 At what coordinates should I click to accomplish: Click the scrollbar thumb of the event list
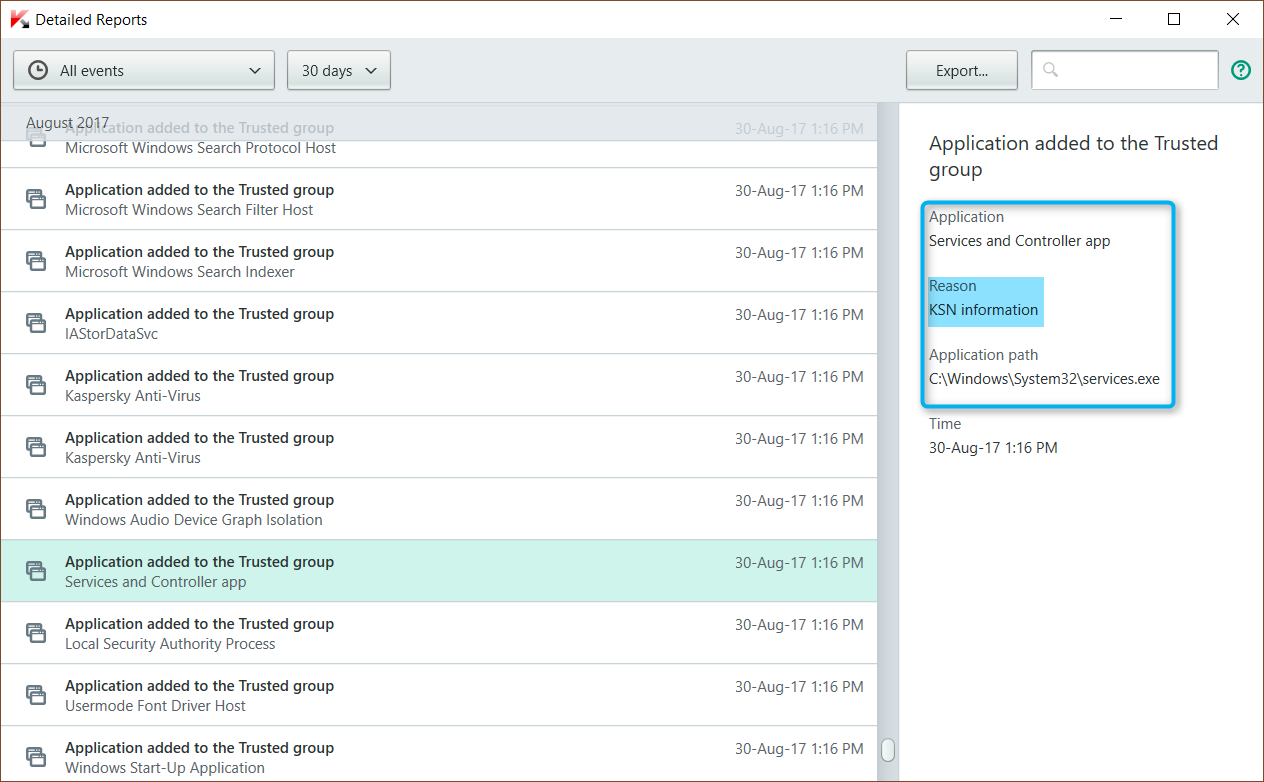(887, 750)
